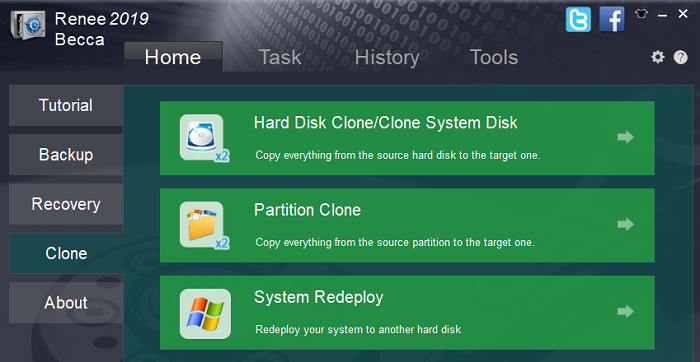Open Hard Disk Clone/Clone System Disk

[x=407, y=138]
